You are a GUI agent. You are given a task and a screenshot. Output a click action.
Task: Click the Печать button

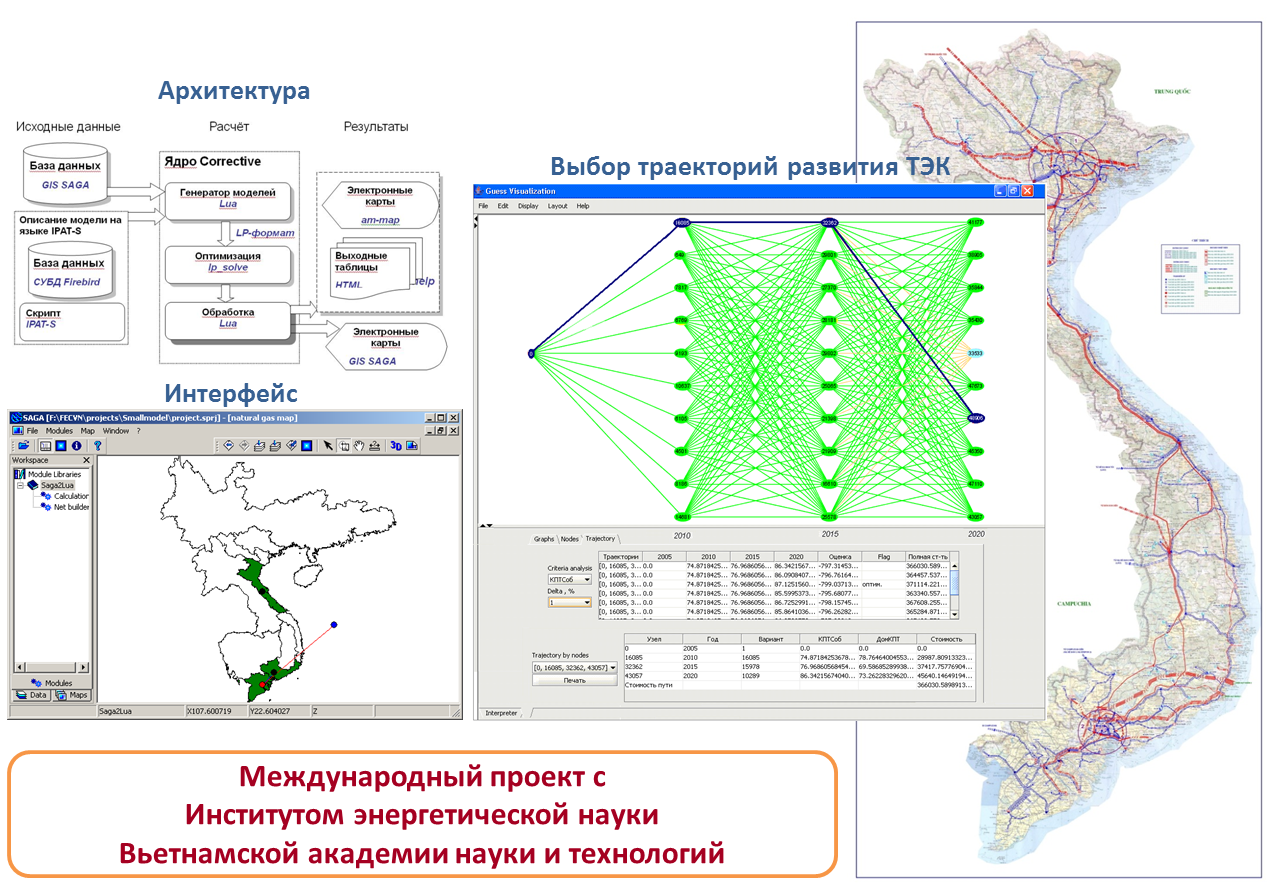coord(574,680)
